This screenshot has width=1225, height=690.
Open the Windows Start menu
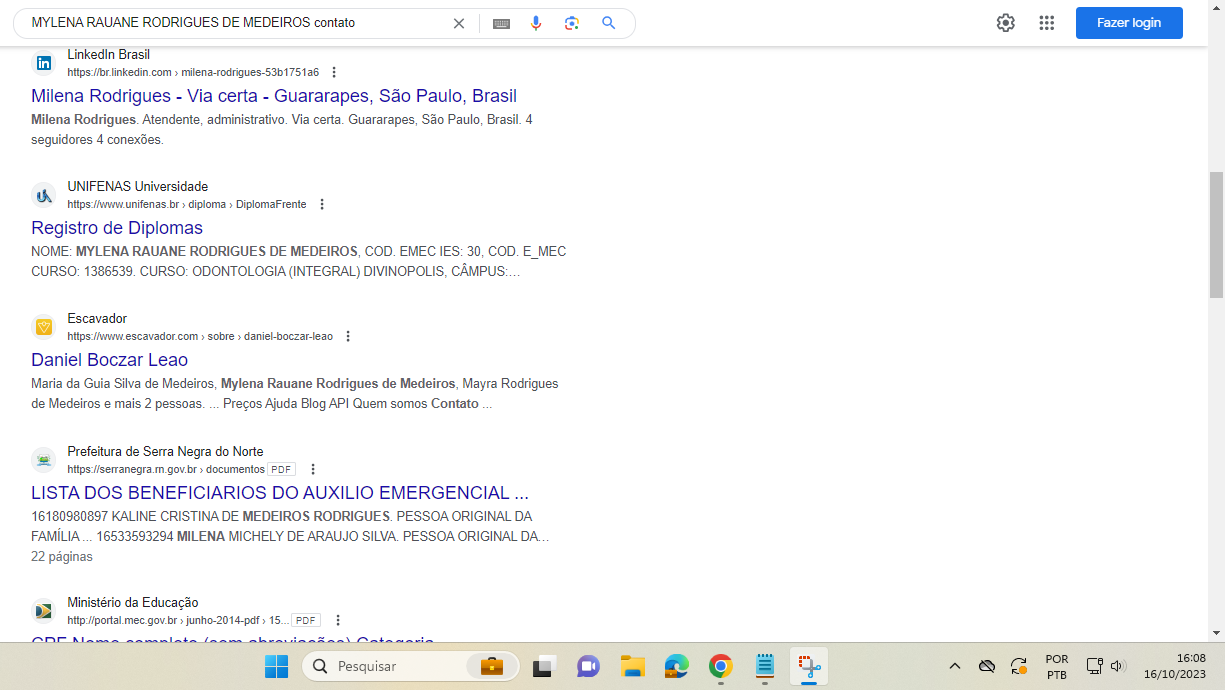276,666
